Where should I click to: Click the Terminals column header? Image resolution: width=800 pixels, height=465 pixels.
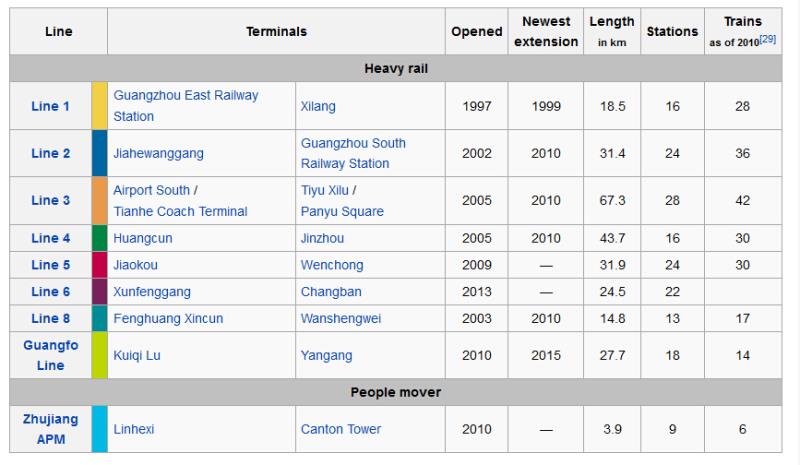[x=277, y=32]
